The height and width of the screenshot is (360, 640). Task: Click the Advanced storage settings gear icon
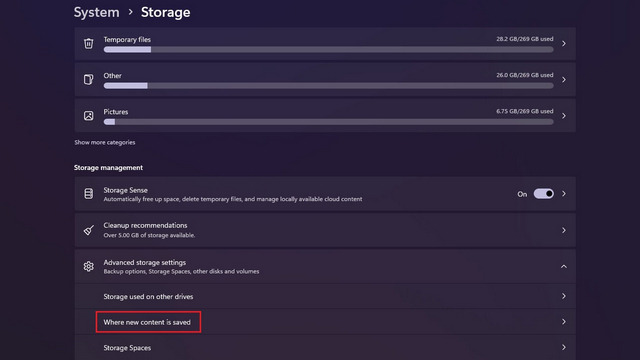pyautogui.click(x=89, y=267)
